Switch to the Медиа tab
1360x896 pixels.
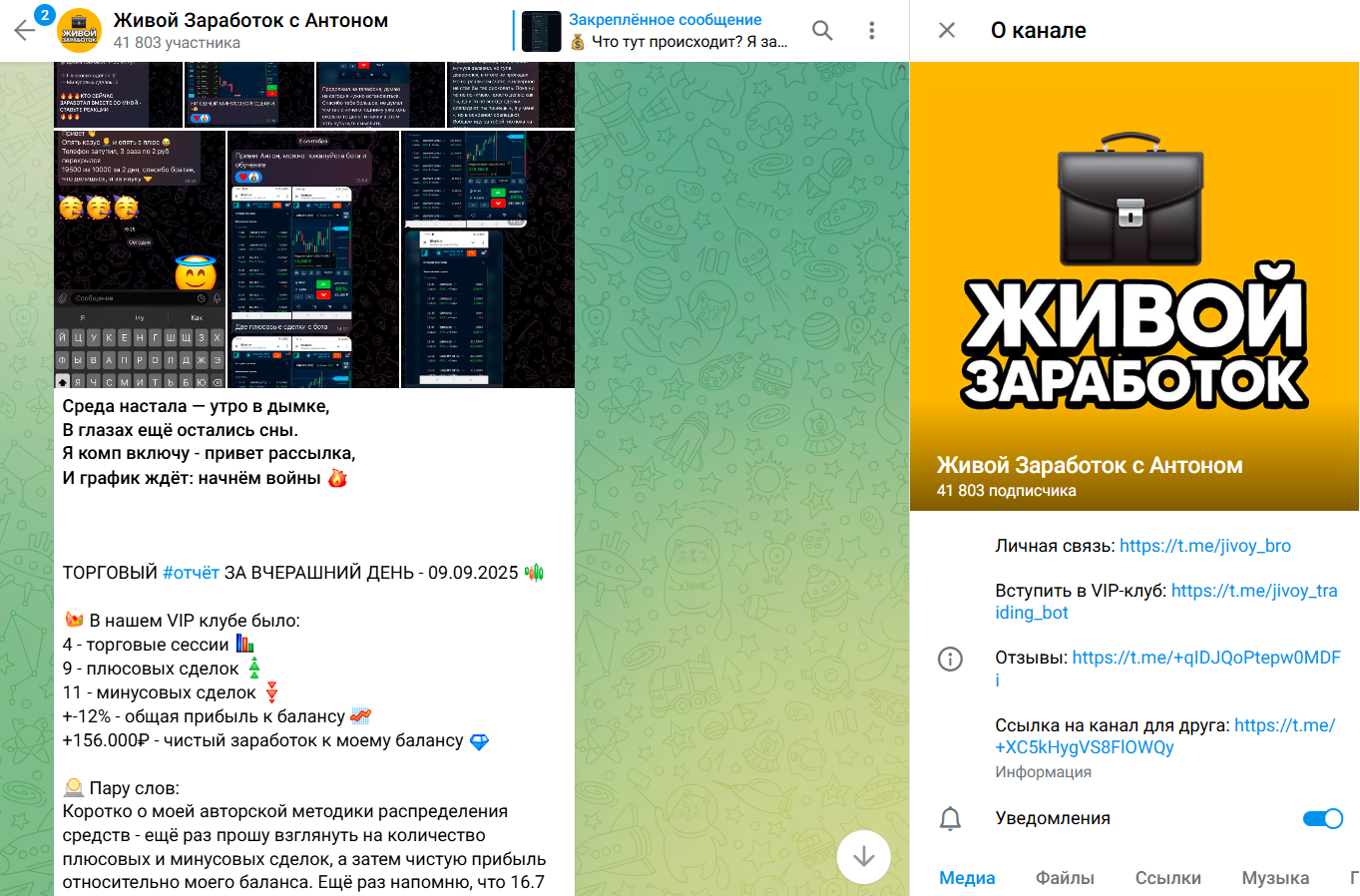click(967, 878)
